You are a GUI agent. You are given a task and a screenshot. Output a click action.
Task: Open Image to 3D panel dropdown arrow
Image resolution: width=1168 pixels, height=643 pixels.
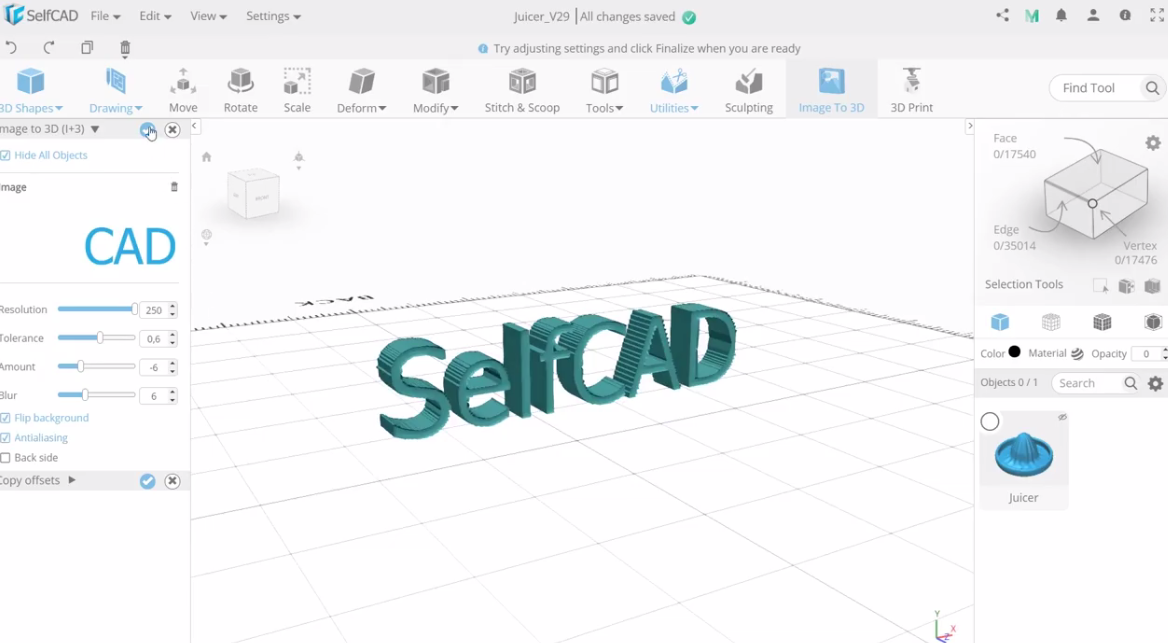coord(95,129)
